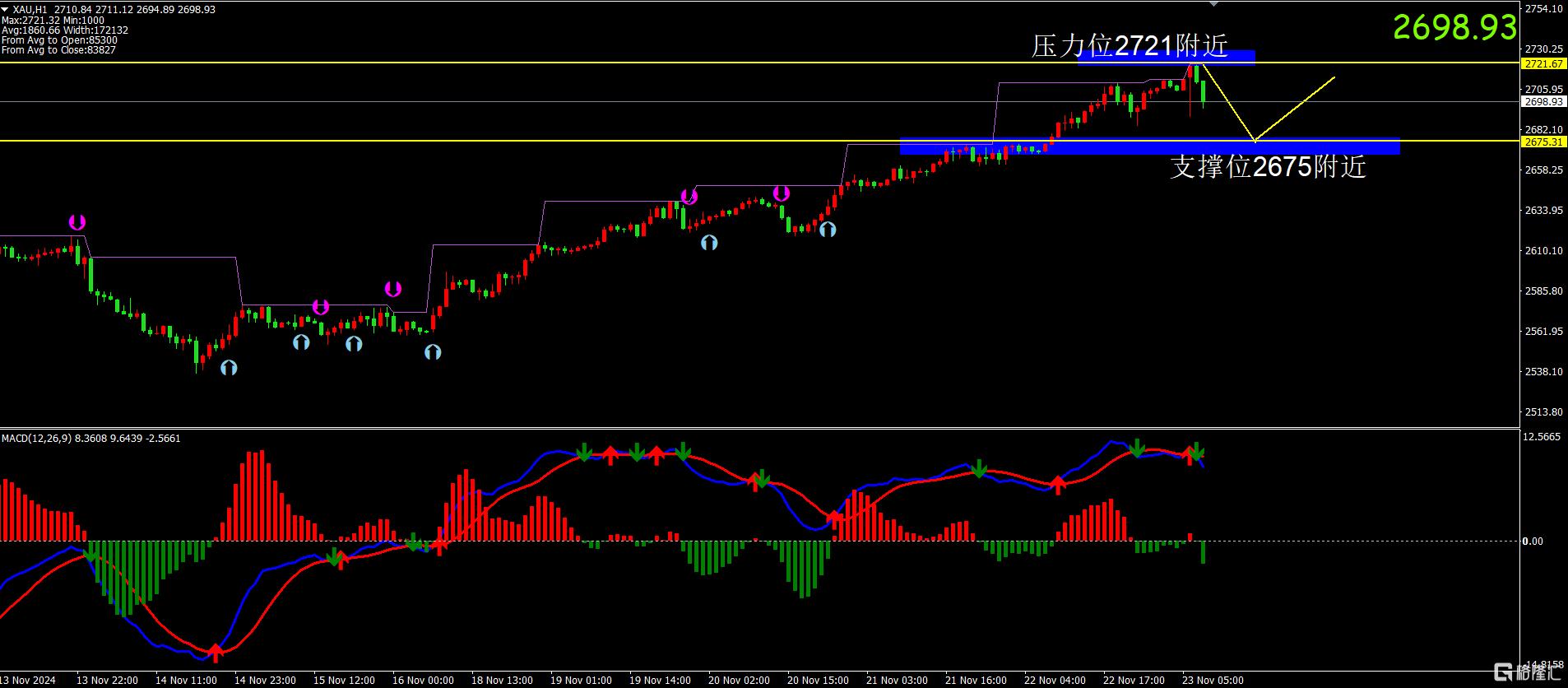
Task: Select the large green 2698.93 price label
Action: coord(1454,27)
